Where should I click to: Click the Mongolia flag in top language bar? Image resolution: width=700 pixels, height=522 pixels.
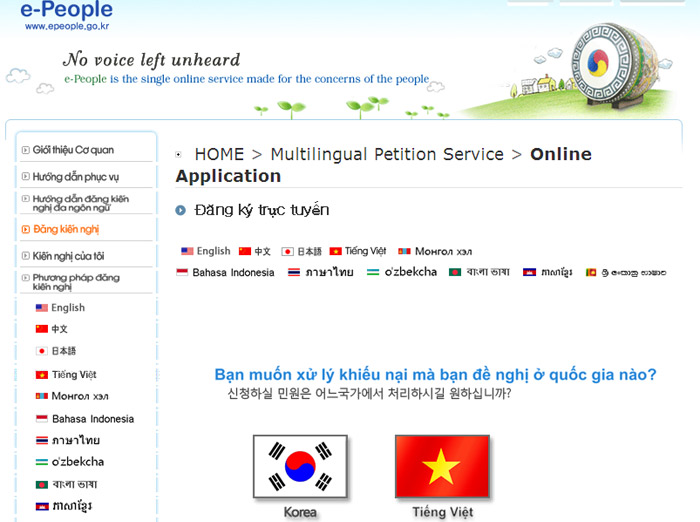tap(404, 251)
